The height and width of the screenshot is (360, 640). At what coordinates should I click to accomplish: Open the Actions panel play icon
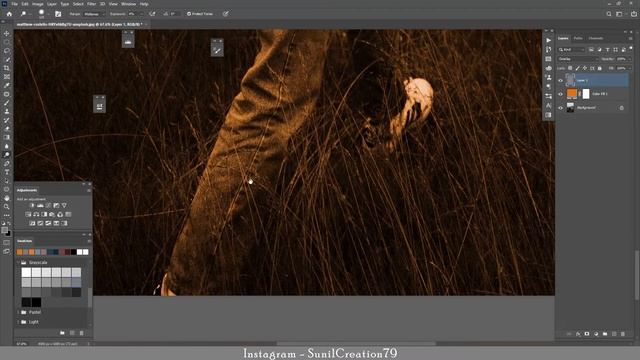549,40
